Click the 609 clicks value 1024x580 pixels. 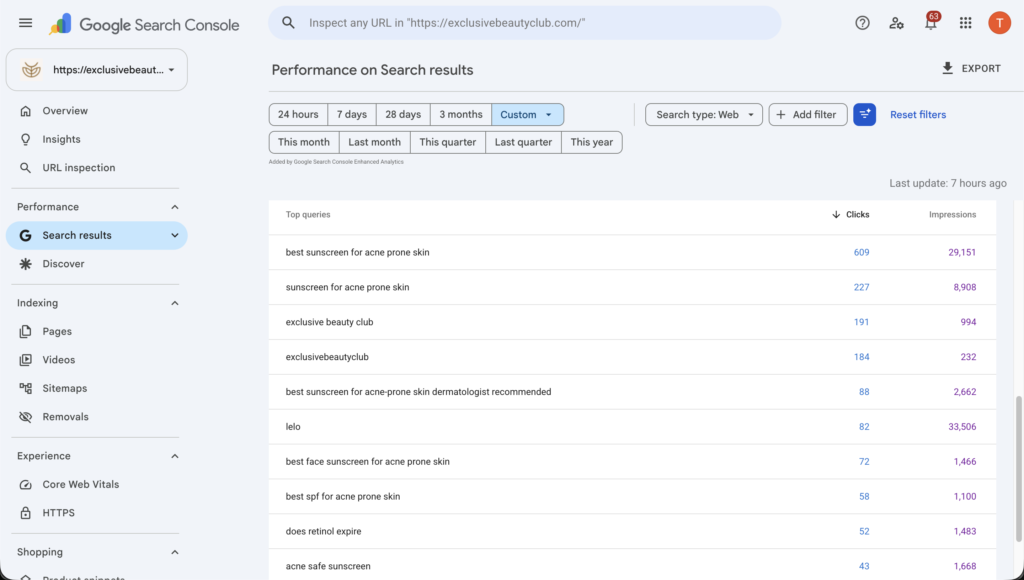[861, 252]
